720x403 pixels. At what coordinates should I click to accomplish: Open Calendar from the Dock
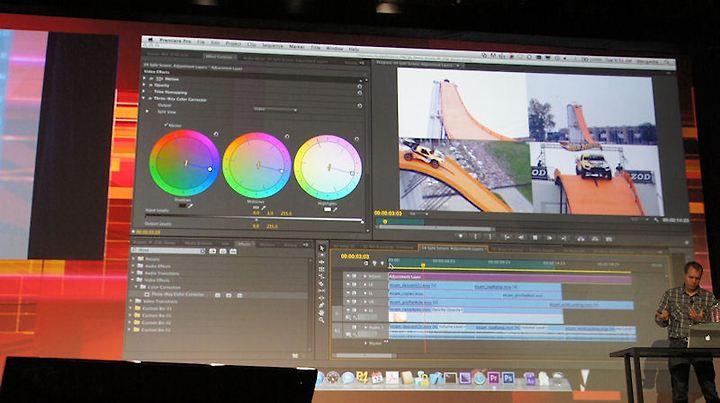point(377,378)
